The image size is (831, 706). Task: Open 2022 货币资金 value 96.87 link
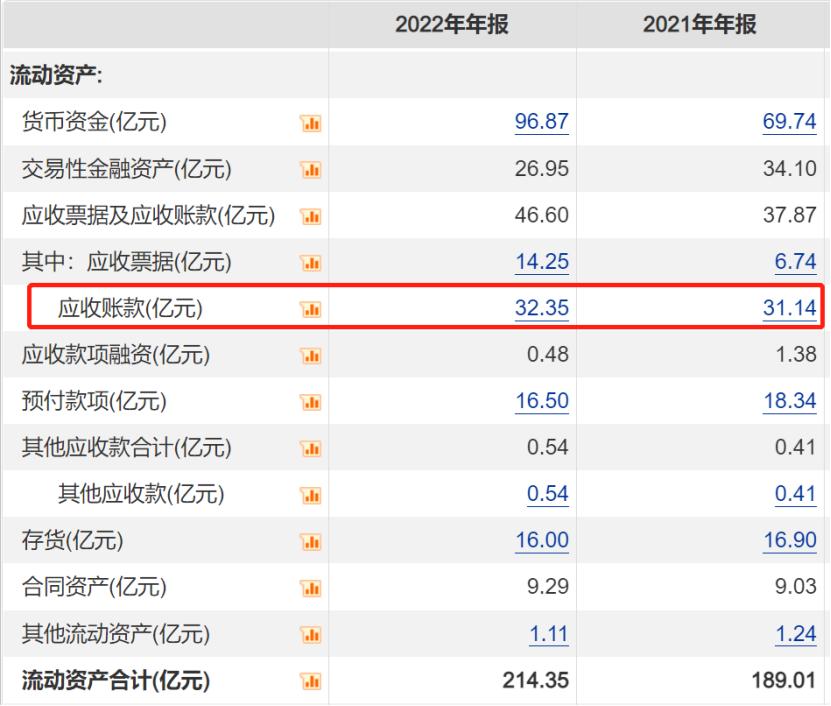[541, 122]
